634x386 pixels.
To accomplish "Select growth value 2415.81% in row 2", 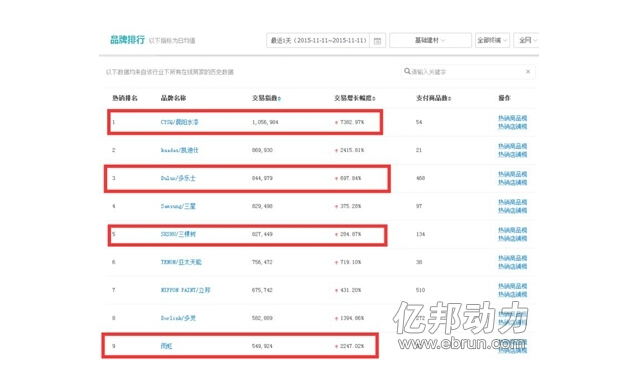I will click(x=352, y=150).
